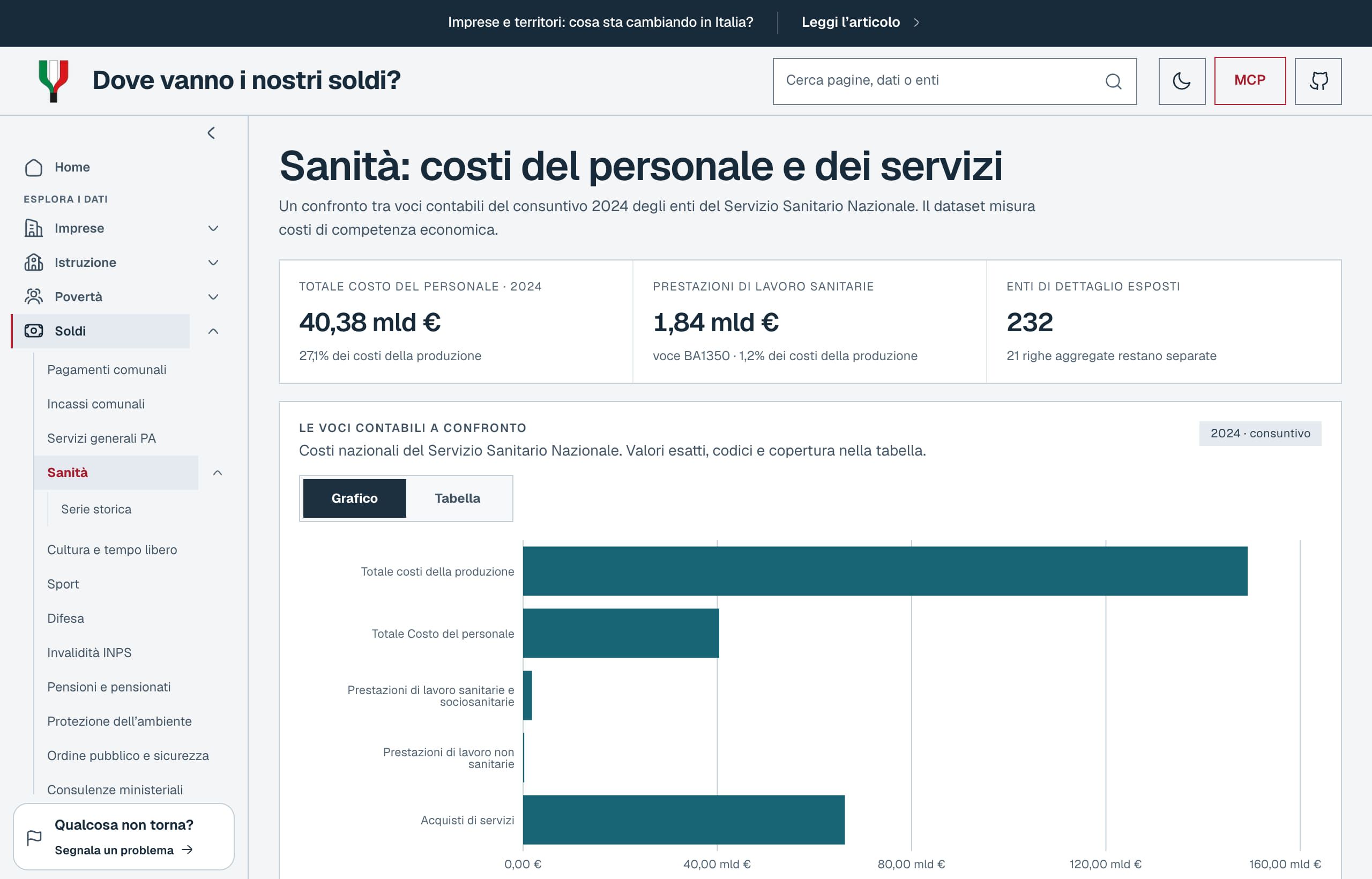Click the Acquisti di servizi bar
Screen dimensions: 1372x879
pos(684,820)
